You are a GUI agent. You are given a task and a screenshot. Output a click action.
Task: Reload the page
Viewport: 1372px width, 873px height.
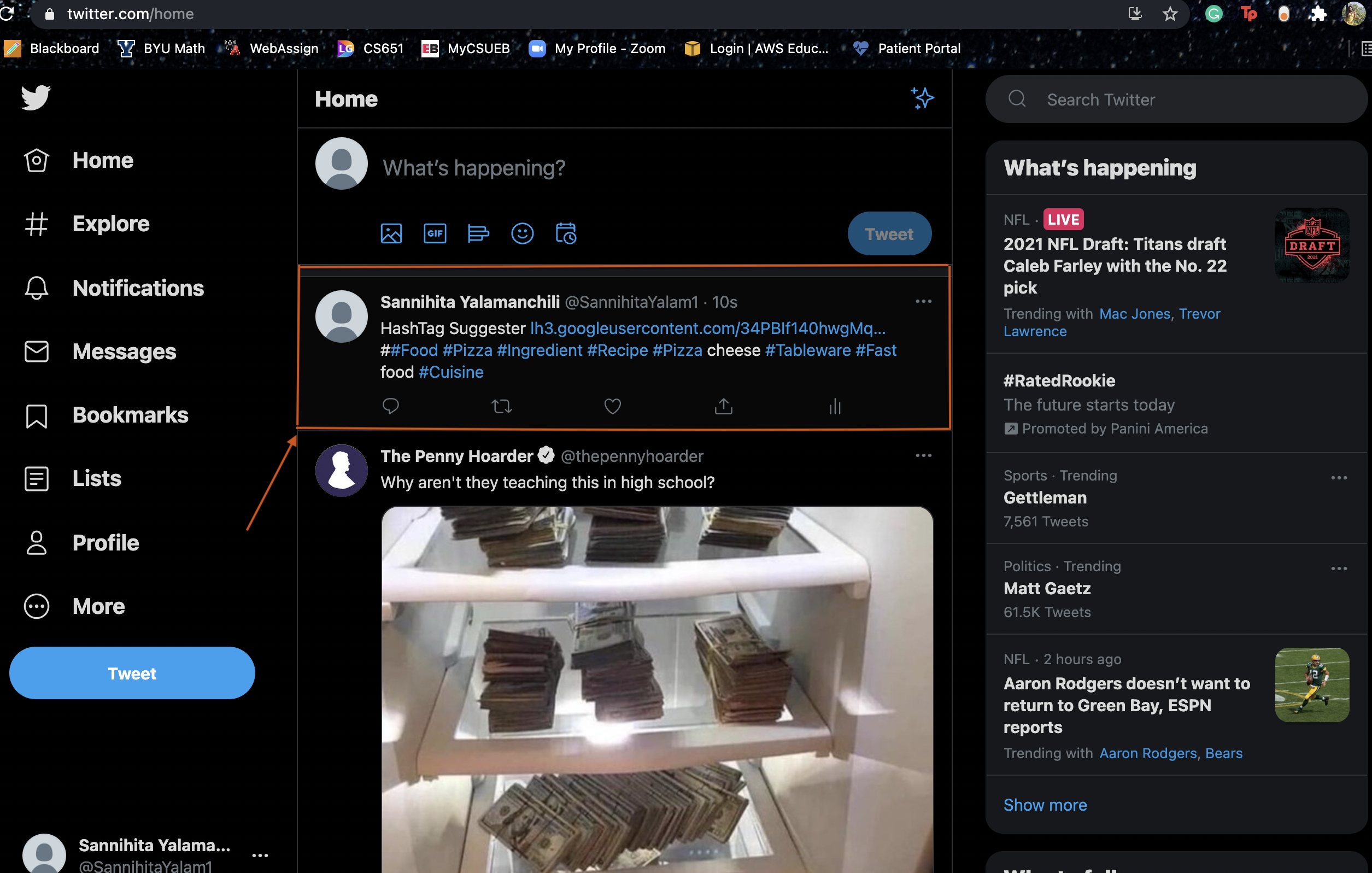coord(7,14)
